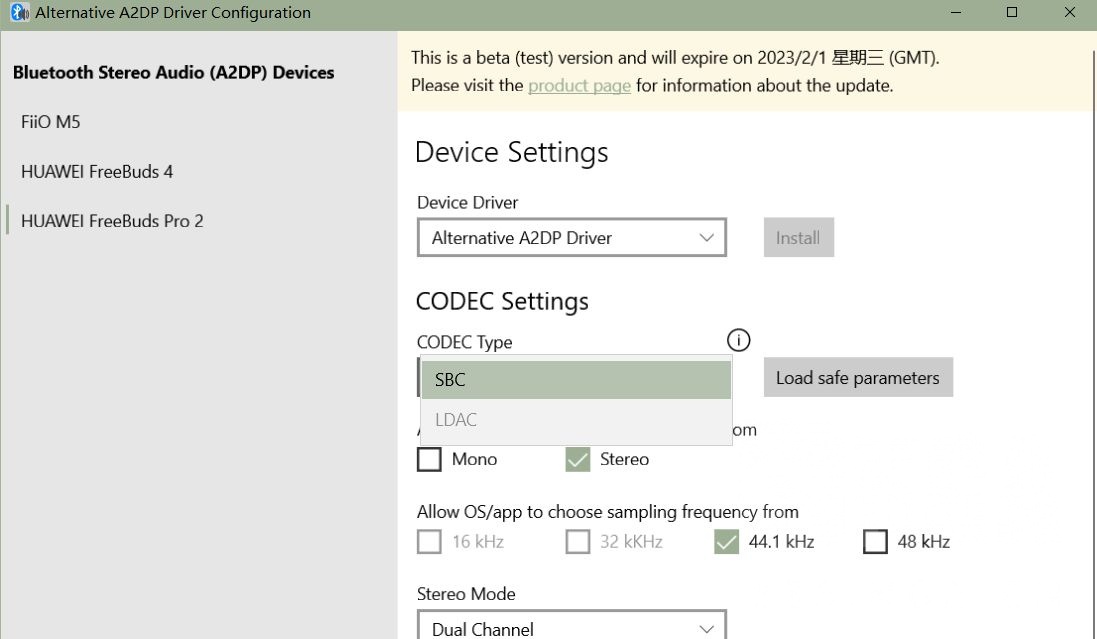The height and width of the screenshot is (639, 1097).
Task: Minimize the configuration window
Action: [957, 13]
